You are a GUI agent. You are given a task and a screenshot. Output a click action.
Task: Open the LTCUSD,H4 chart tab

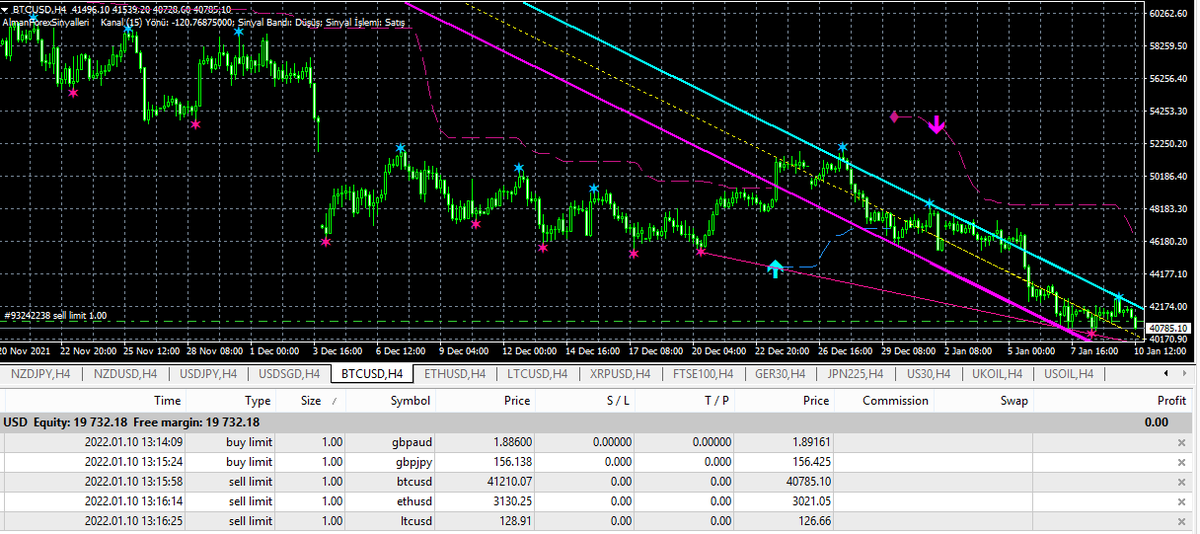[538, 374]
